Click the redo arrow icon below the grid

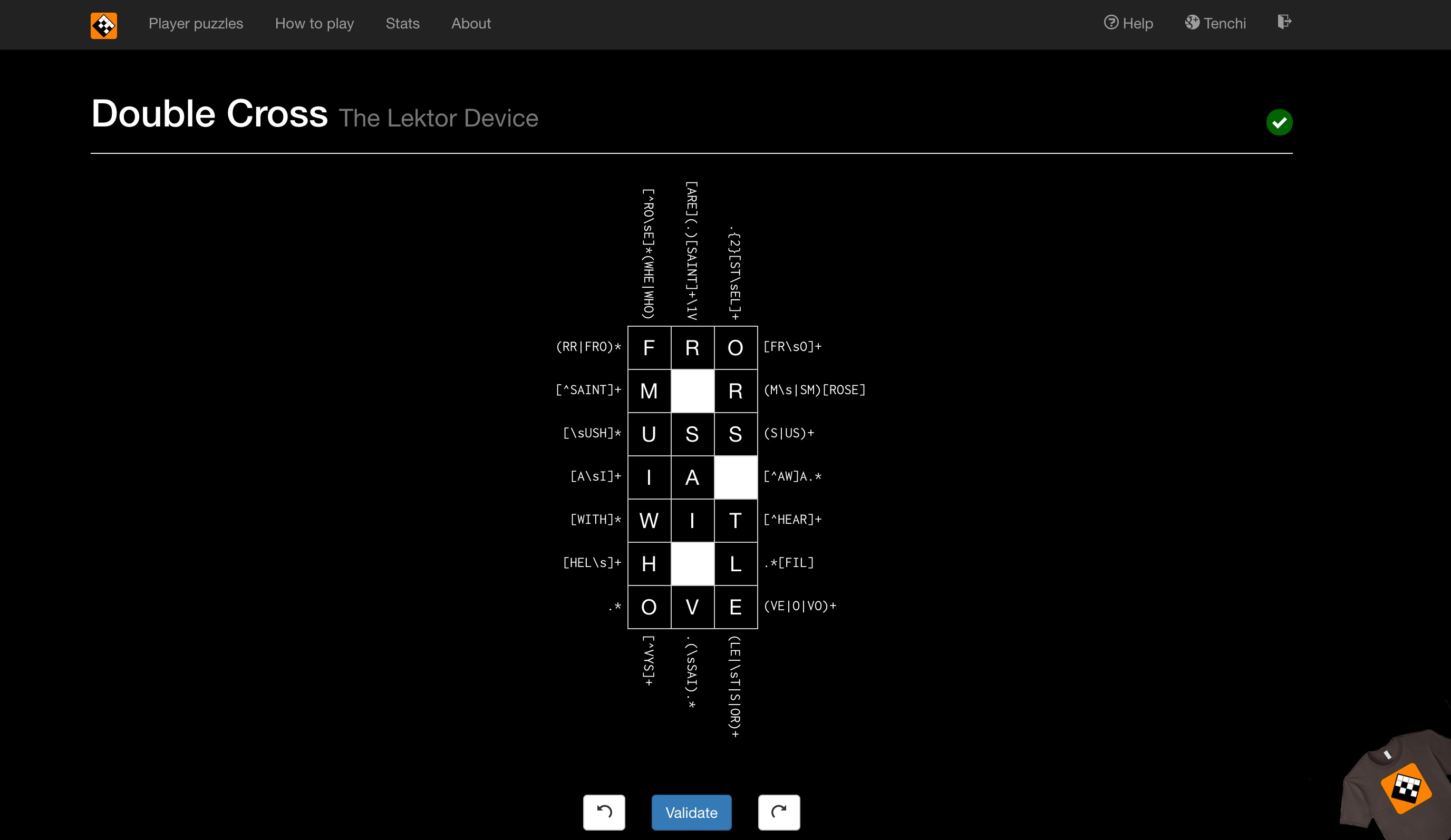pos(779,813)
